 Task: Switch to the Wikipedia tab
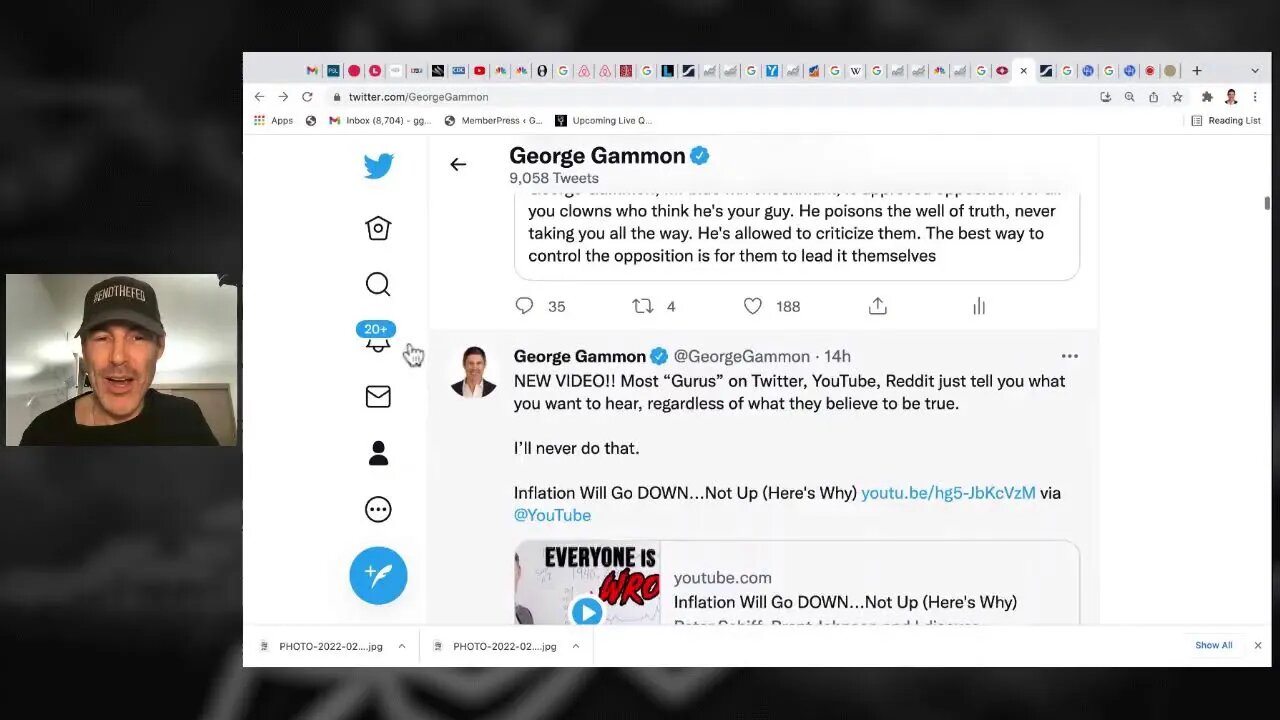point(856,71)
